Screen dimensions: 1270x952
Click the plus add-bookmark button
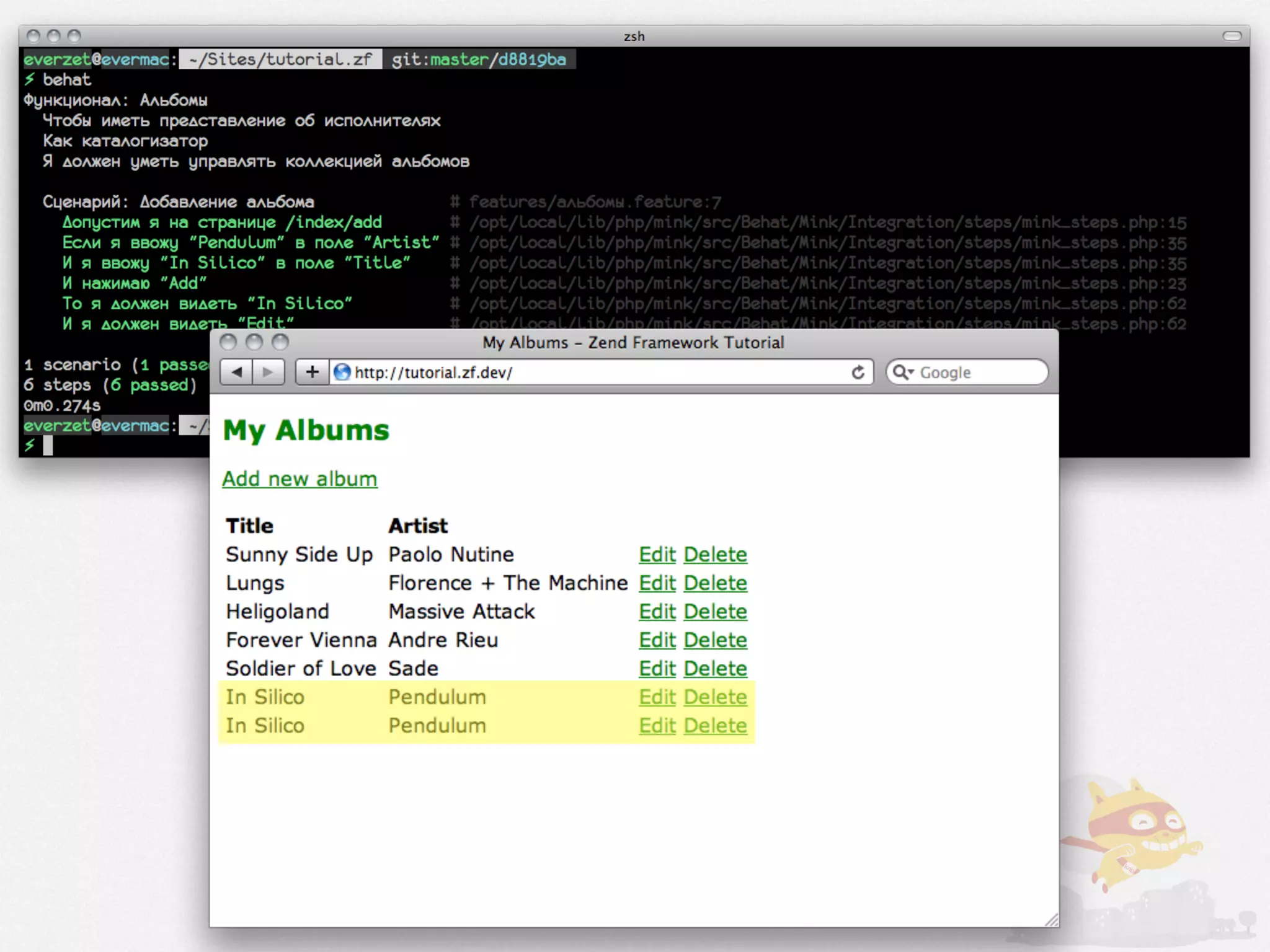point(312,372)
